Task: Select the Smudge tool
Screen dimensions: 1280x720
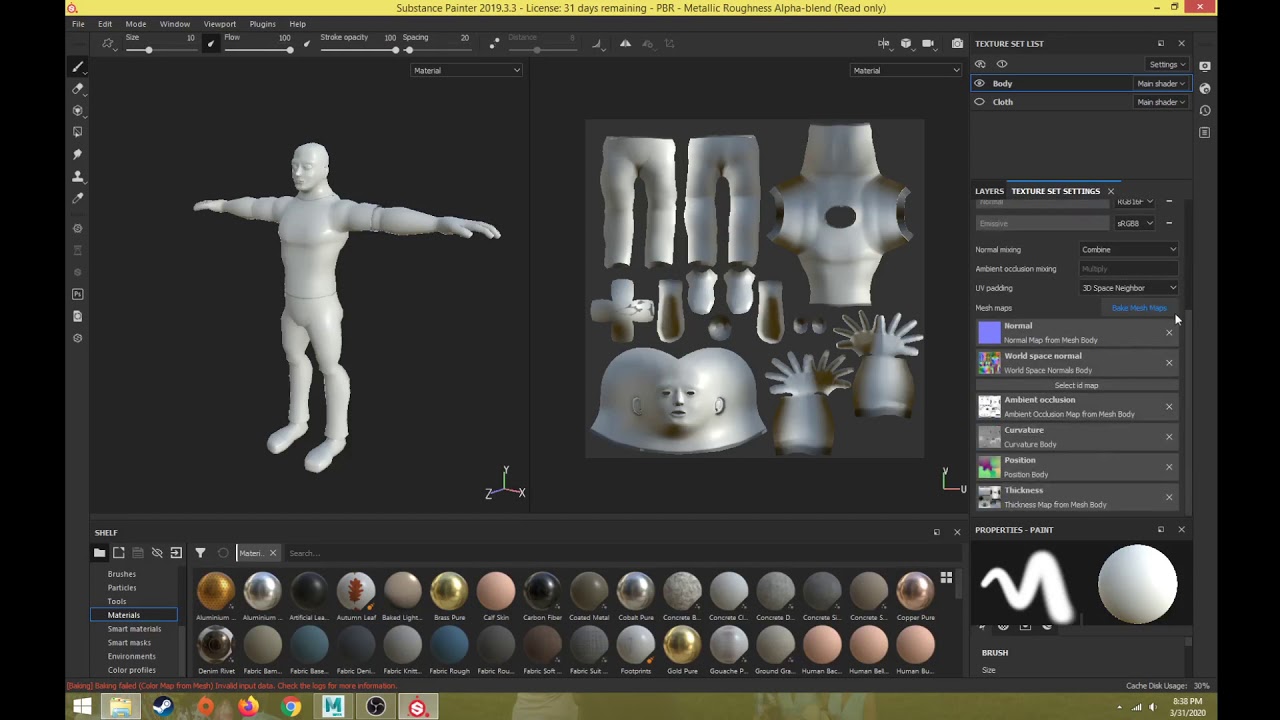Action: coord(77,154)
